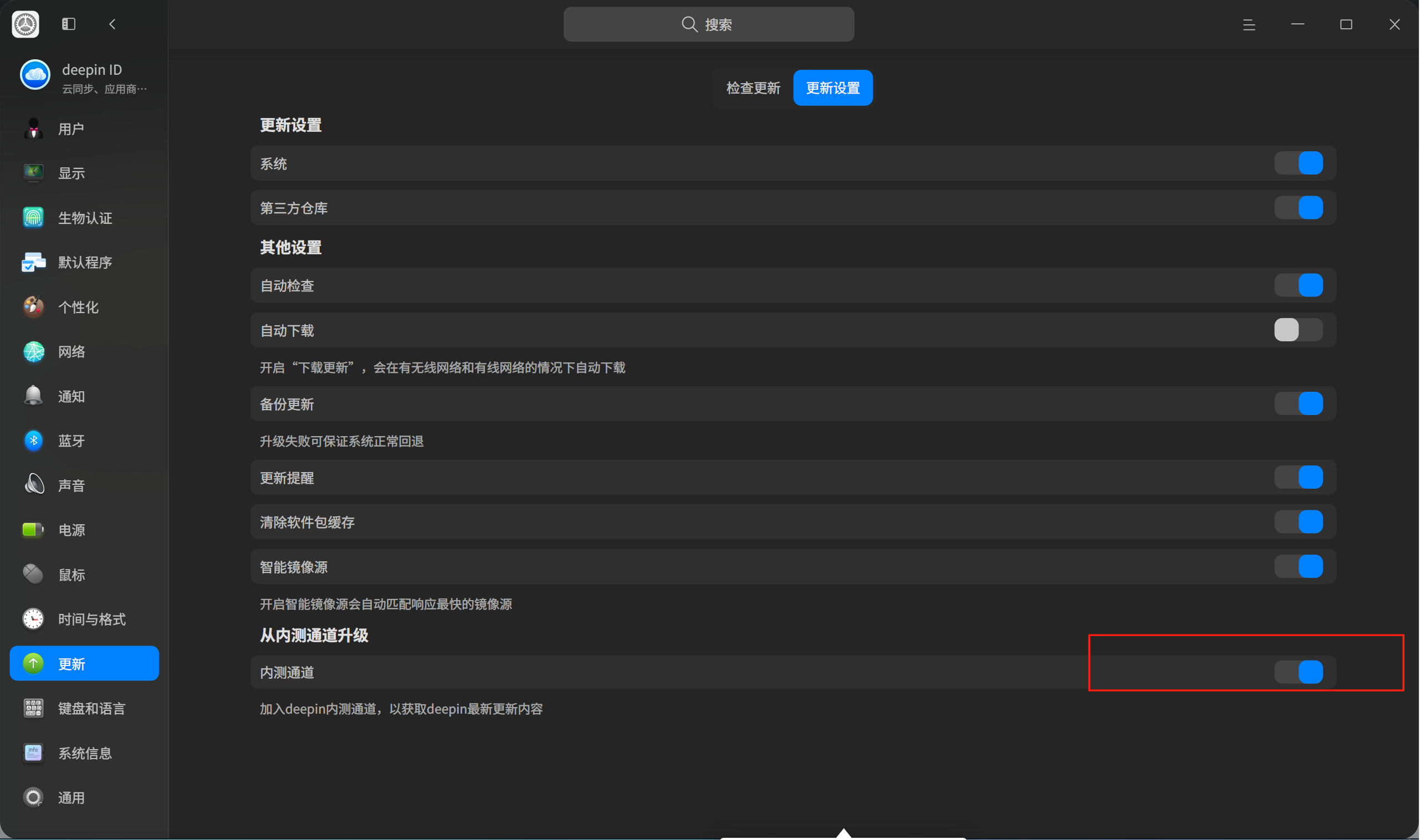The image size is (1420, 840).
Task: Click the deepin ID account label
Action: (93, 70)
